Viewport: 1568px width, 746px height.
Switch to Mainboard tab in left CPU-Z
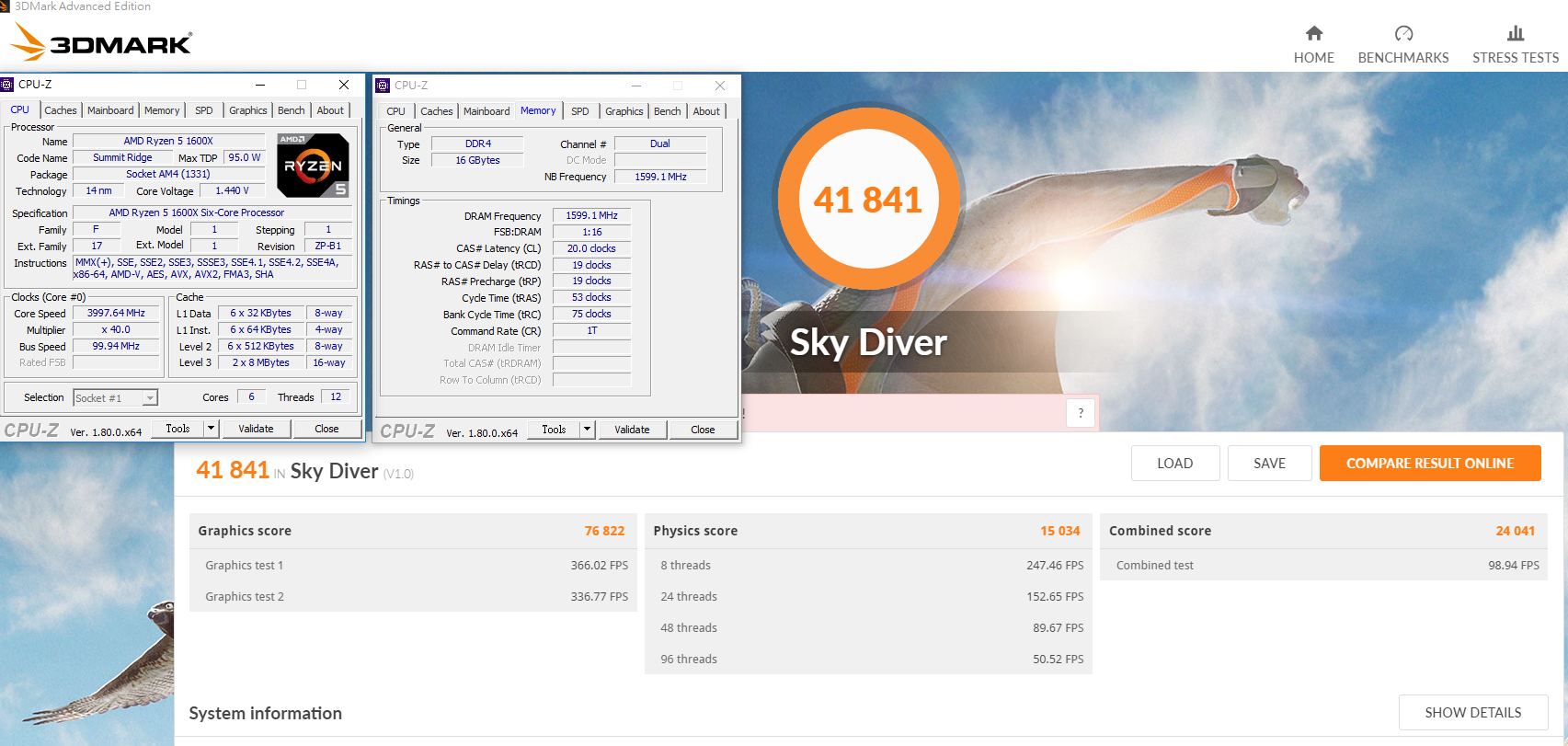110,110
